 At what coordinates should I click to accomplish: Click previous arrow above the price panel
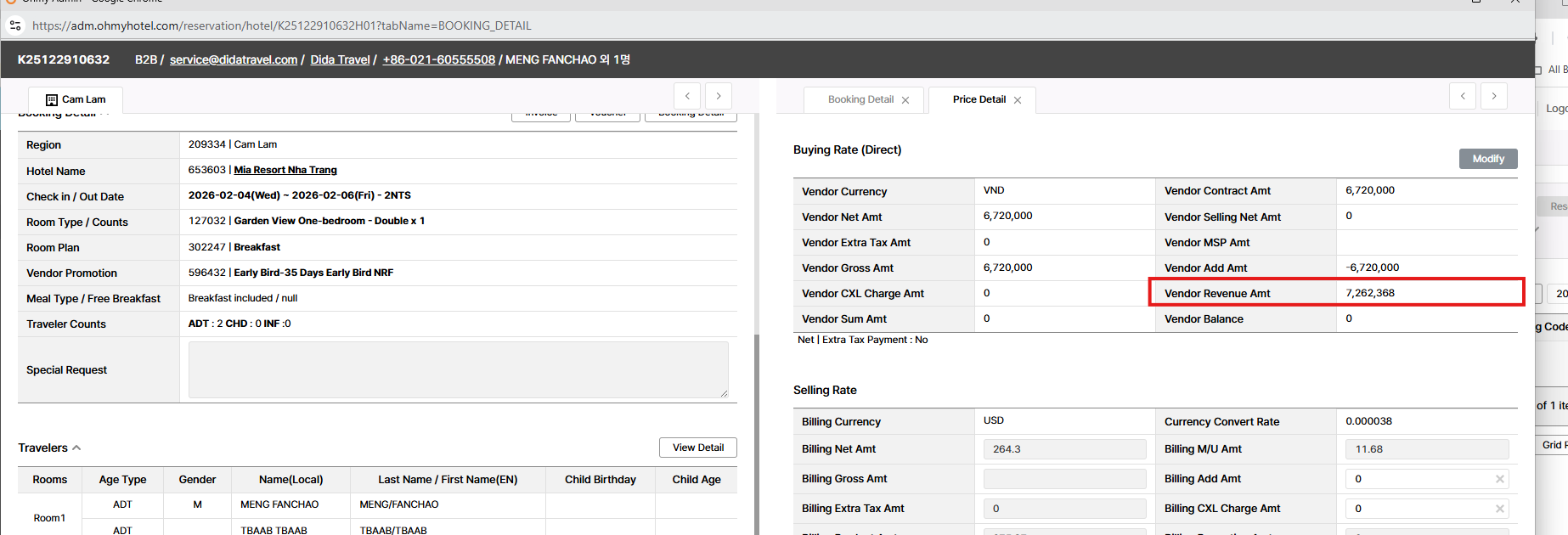[1462, 96]
